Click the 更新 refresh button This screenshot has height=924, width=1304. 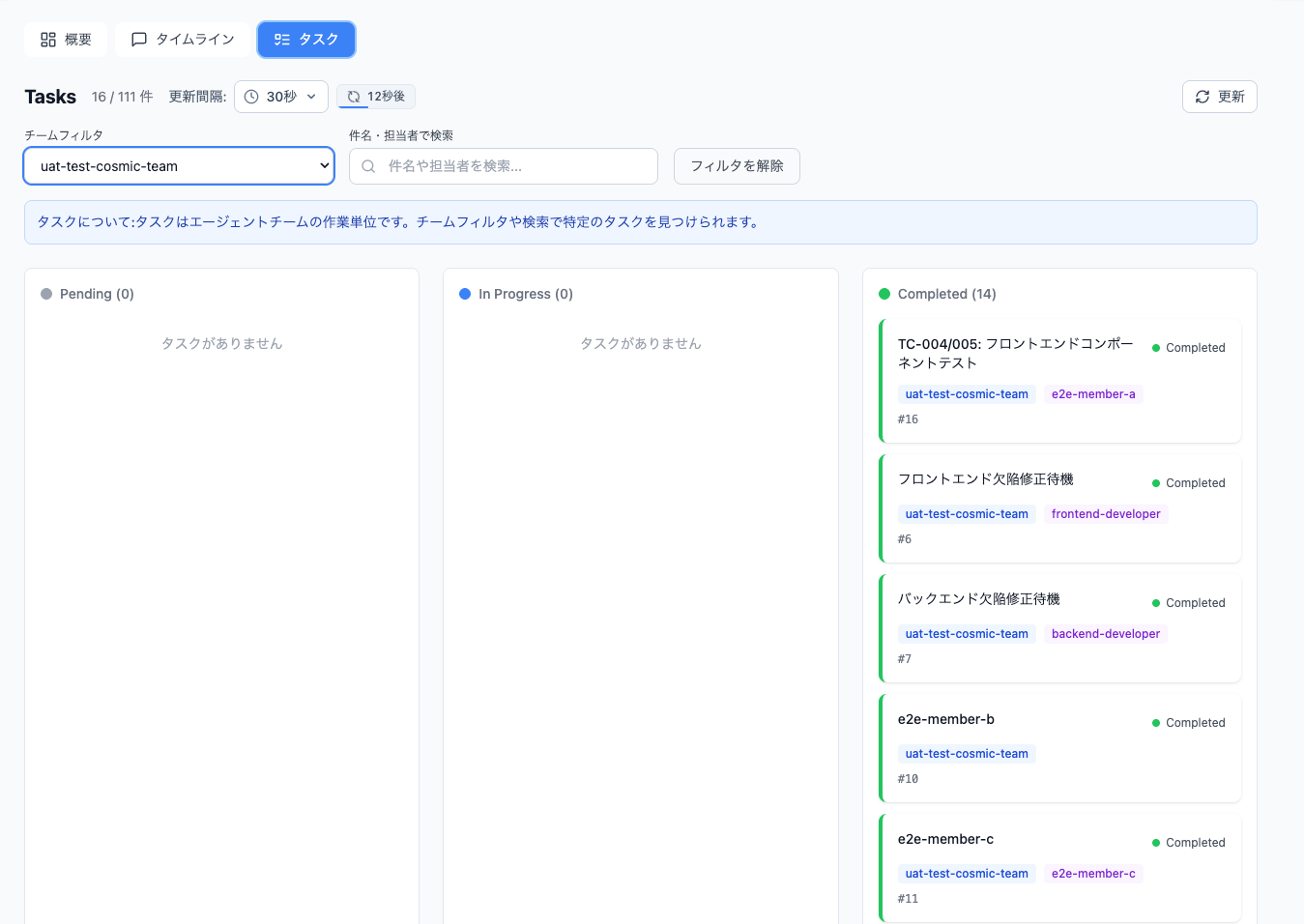pyautogui.click(x=1219, y=97)
